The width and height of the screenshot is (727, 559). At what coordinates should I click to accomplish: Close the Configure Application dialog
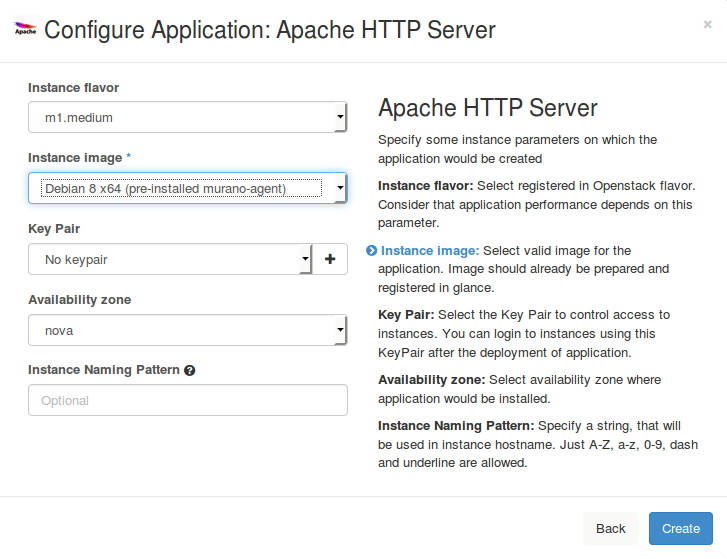pyautogui.click(x=707, y=25)
